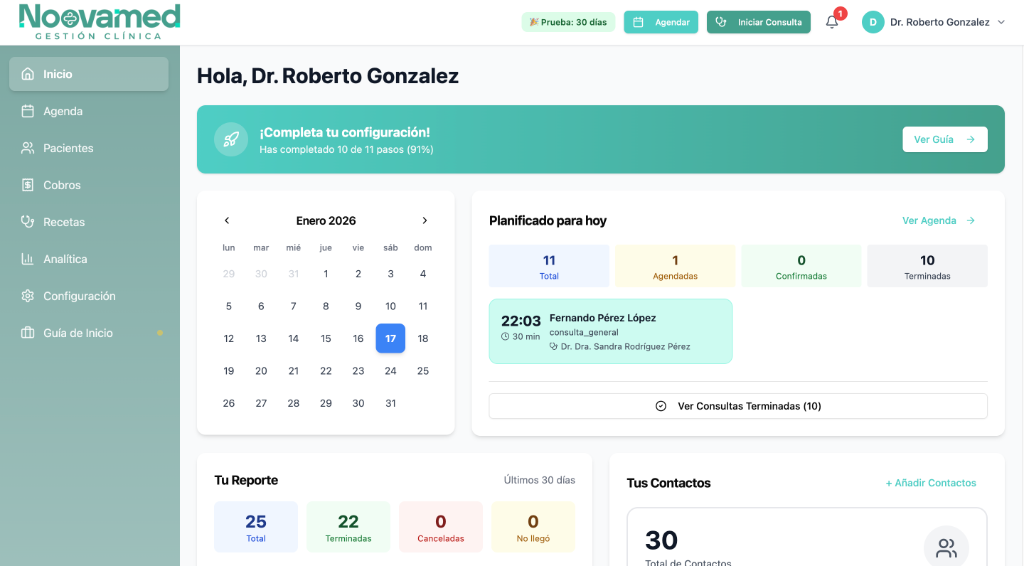Select January 18 in the calendar
The height and width of the screenshot is (566, 1024).
(423, 338)
